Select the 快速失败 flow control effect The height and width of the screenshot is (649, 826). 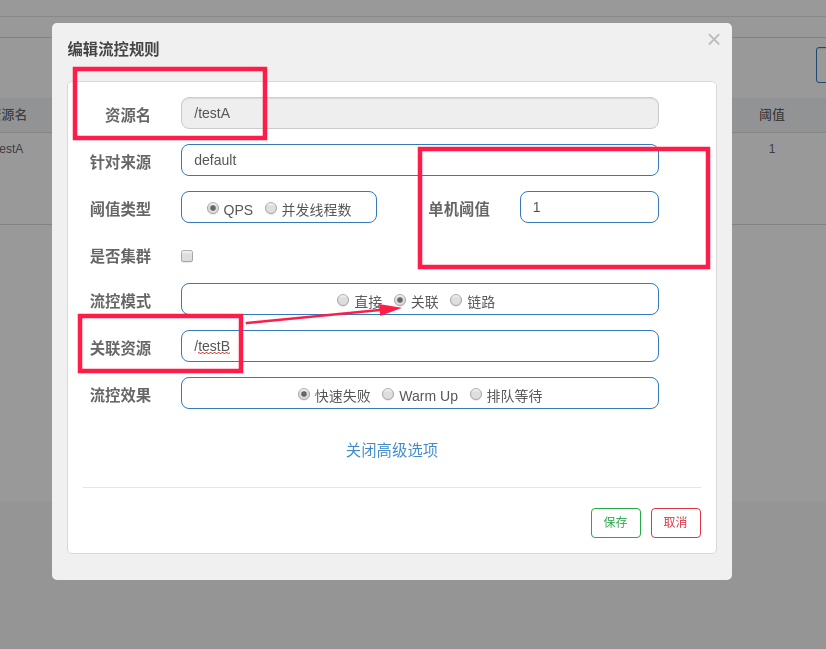click(x=304, y=394)
